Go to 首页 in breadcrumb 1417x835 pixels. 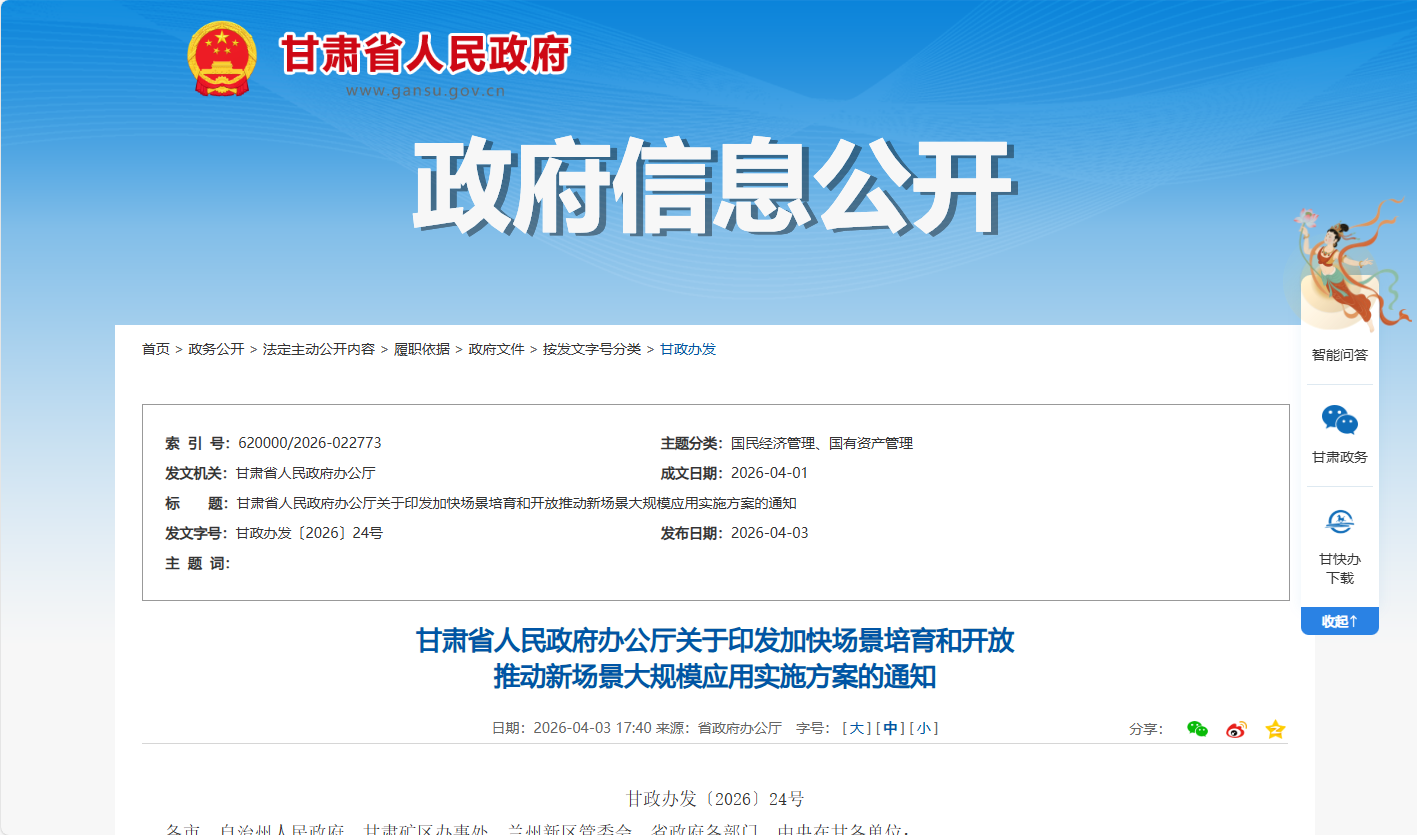155,349
